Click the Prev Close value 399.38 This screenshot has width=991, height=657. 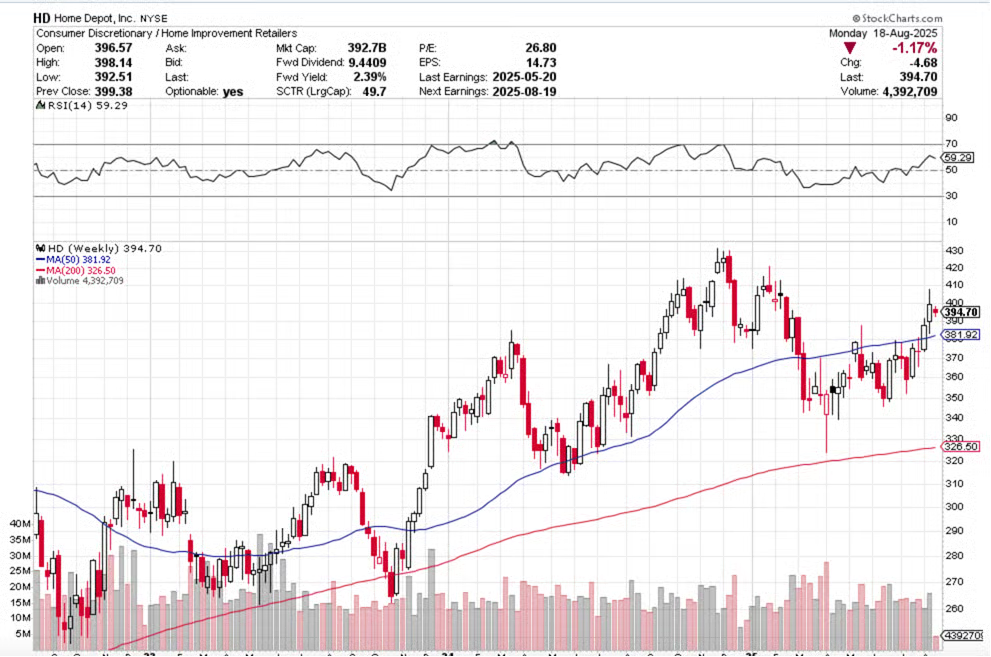114,92
